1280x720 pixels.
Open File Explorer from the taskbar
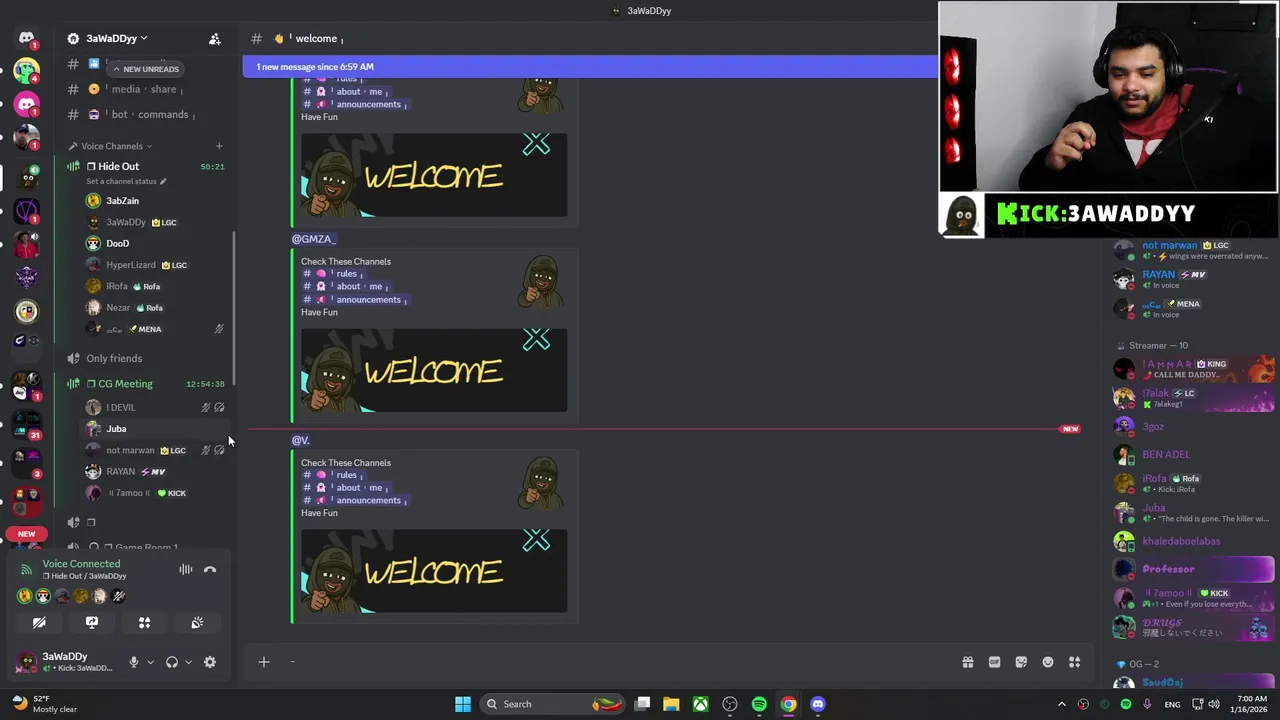pos(671,704)
